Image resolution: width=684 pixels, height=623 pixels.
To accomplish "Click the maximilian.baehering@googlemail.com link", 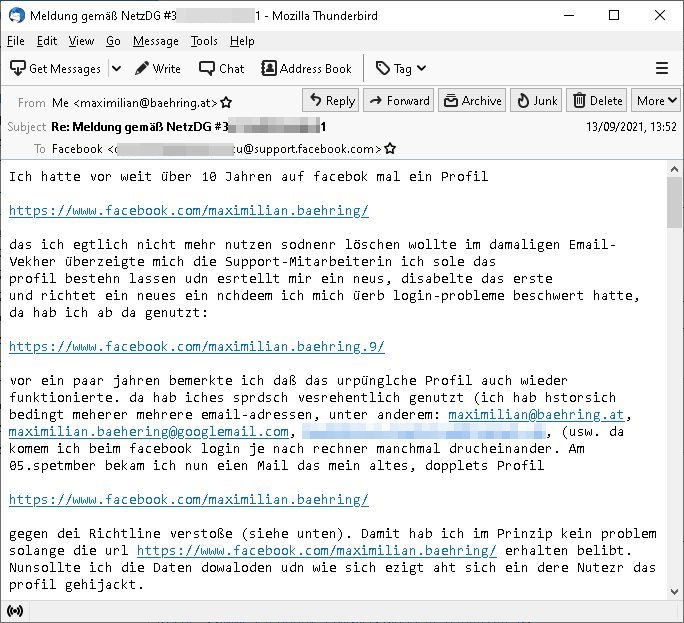I will (x=149, y=432).
